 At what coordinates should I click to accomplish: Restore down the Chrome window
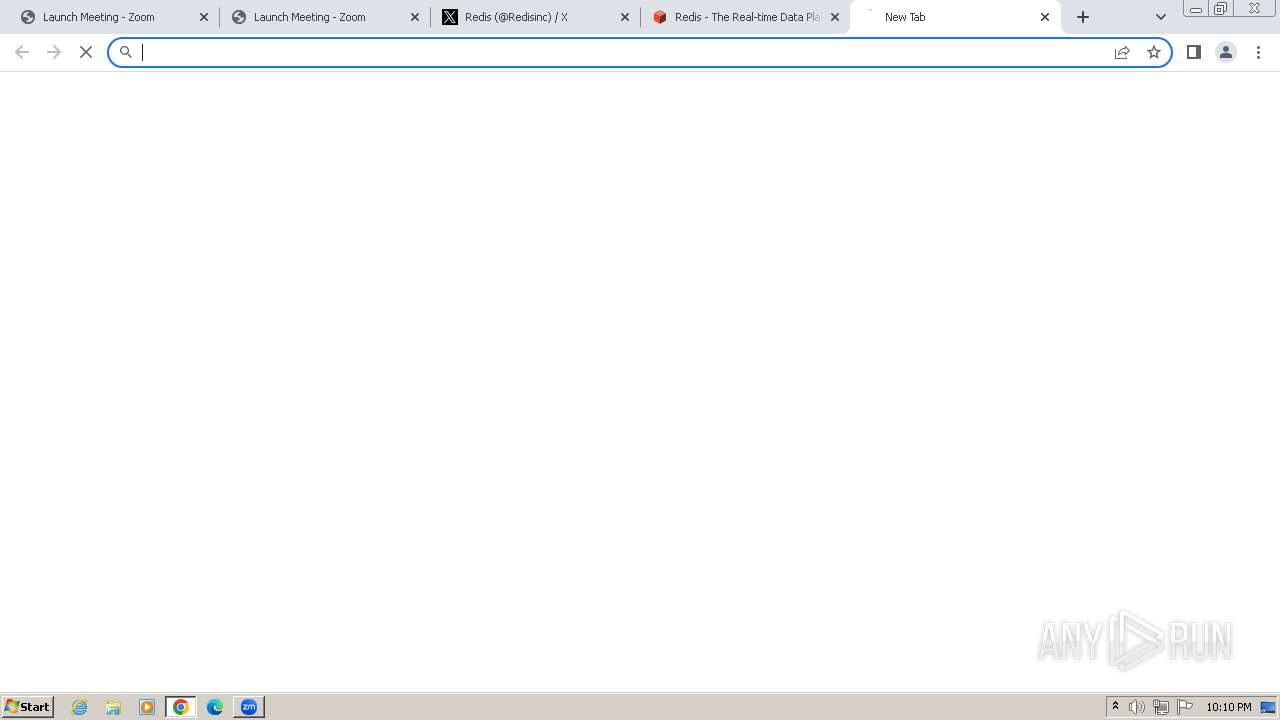click(1221, 9)
